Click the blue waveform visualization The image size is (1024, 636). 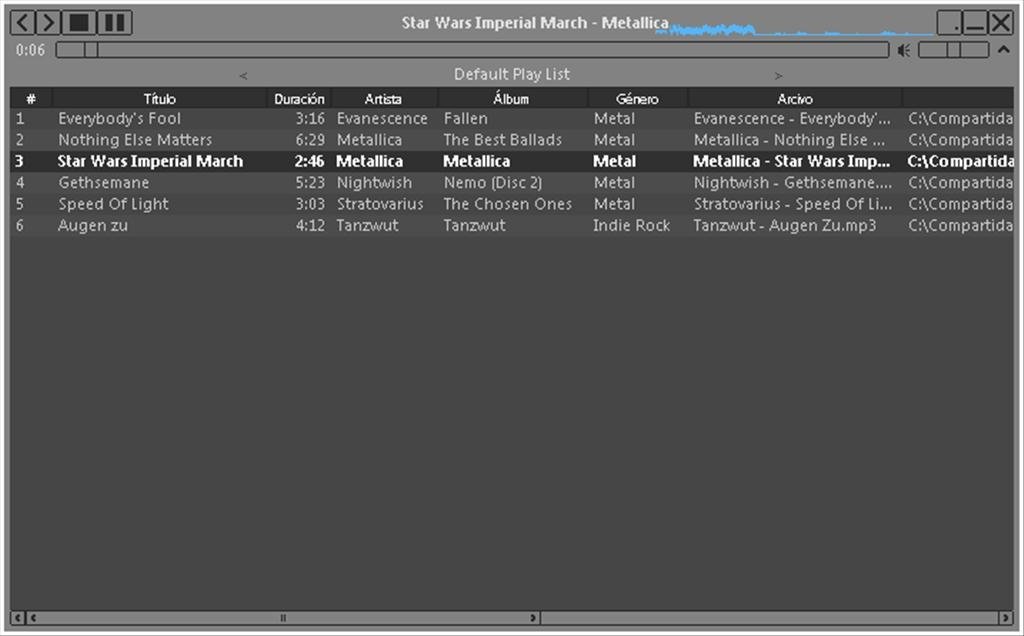point(795,29)
